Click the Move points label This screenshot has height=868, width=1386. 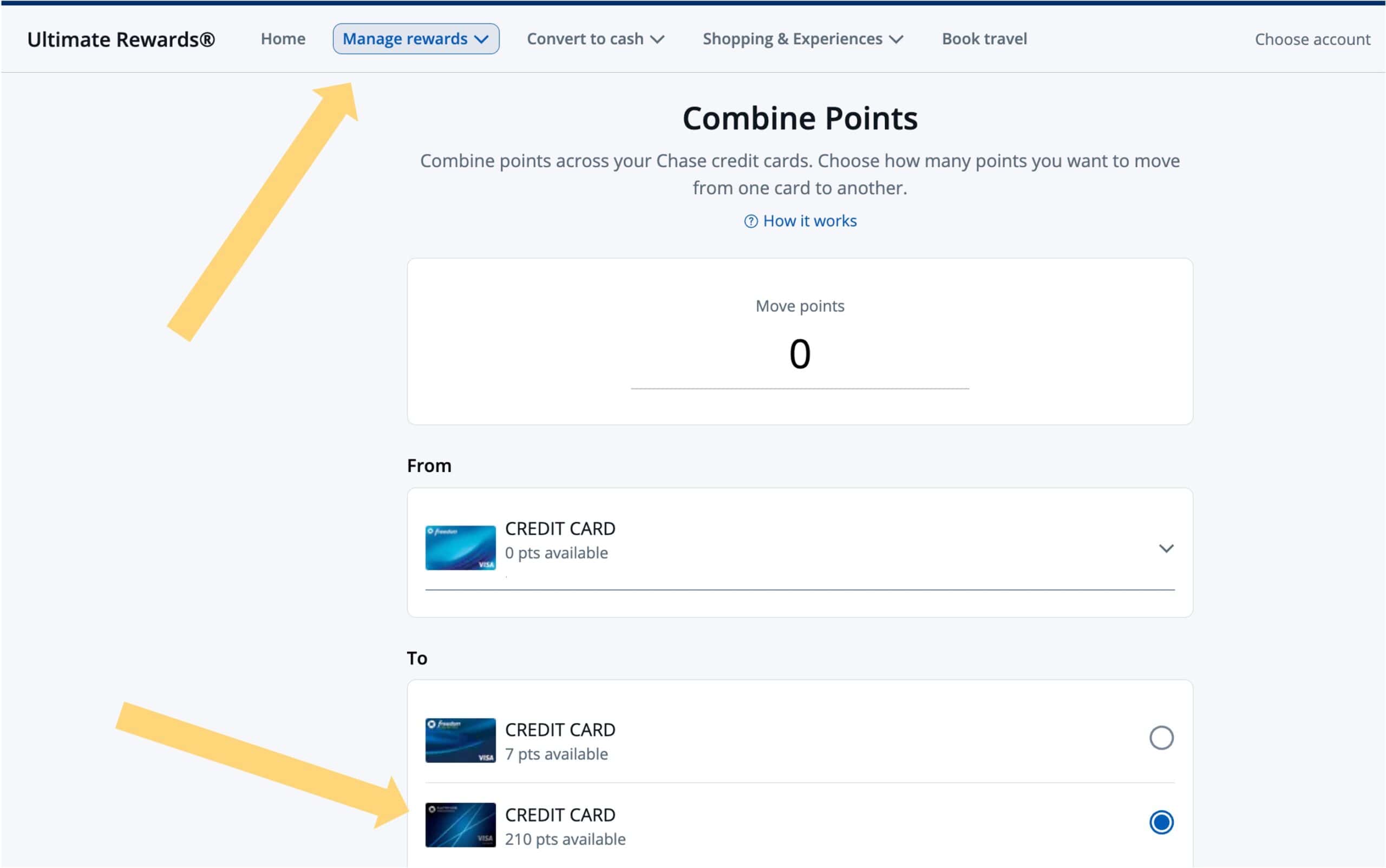click(x=800, y=306)
